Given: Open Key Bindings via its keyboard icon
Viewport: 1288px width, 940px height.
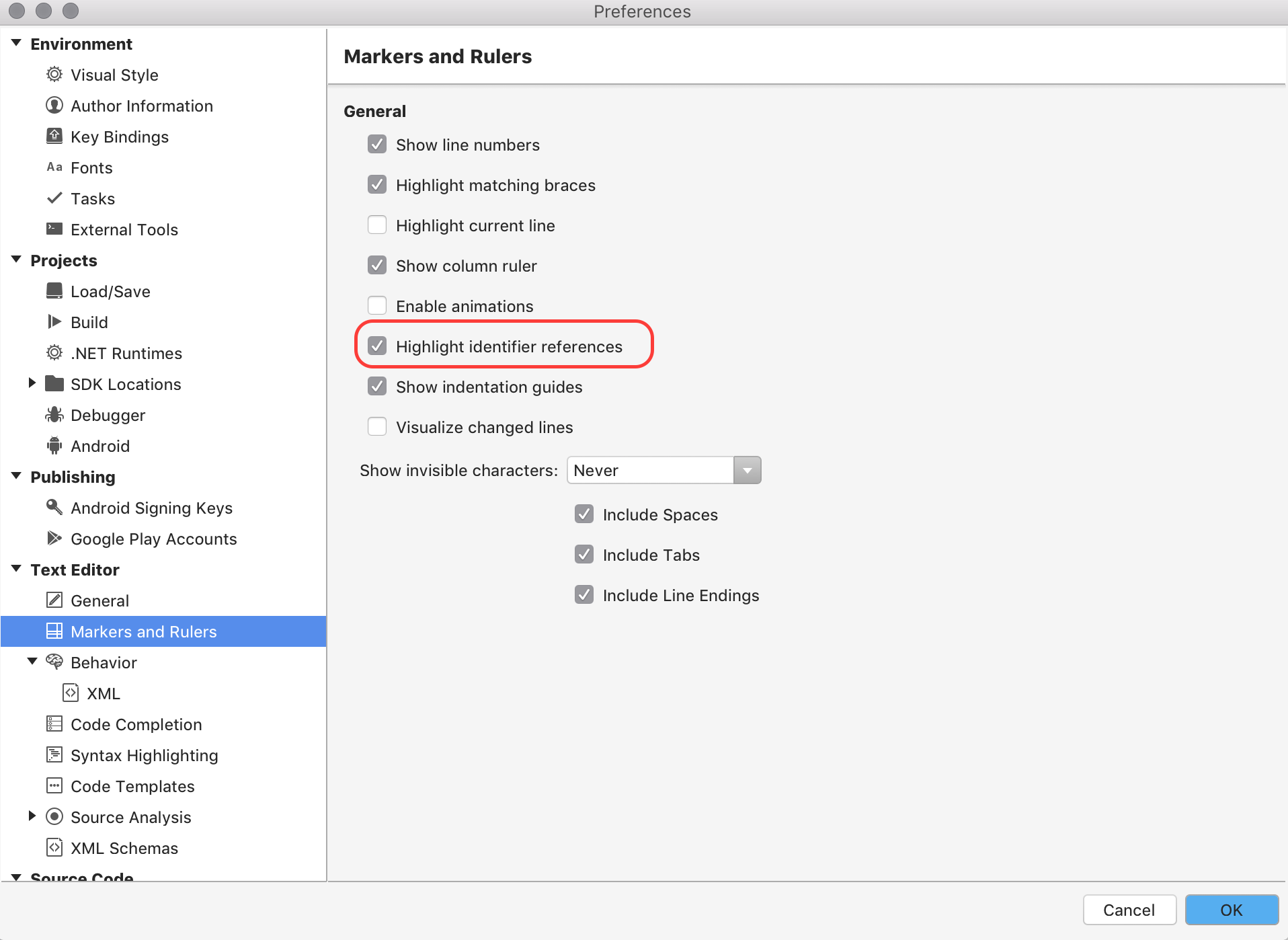Looking at the screenshot, I should coord(54,136).
